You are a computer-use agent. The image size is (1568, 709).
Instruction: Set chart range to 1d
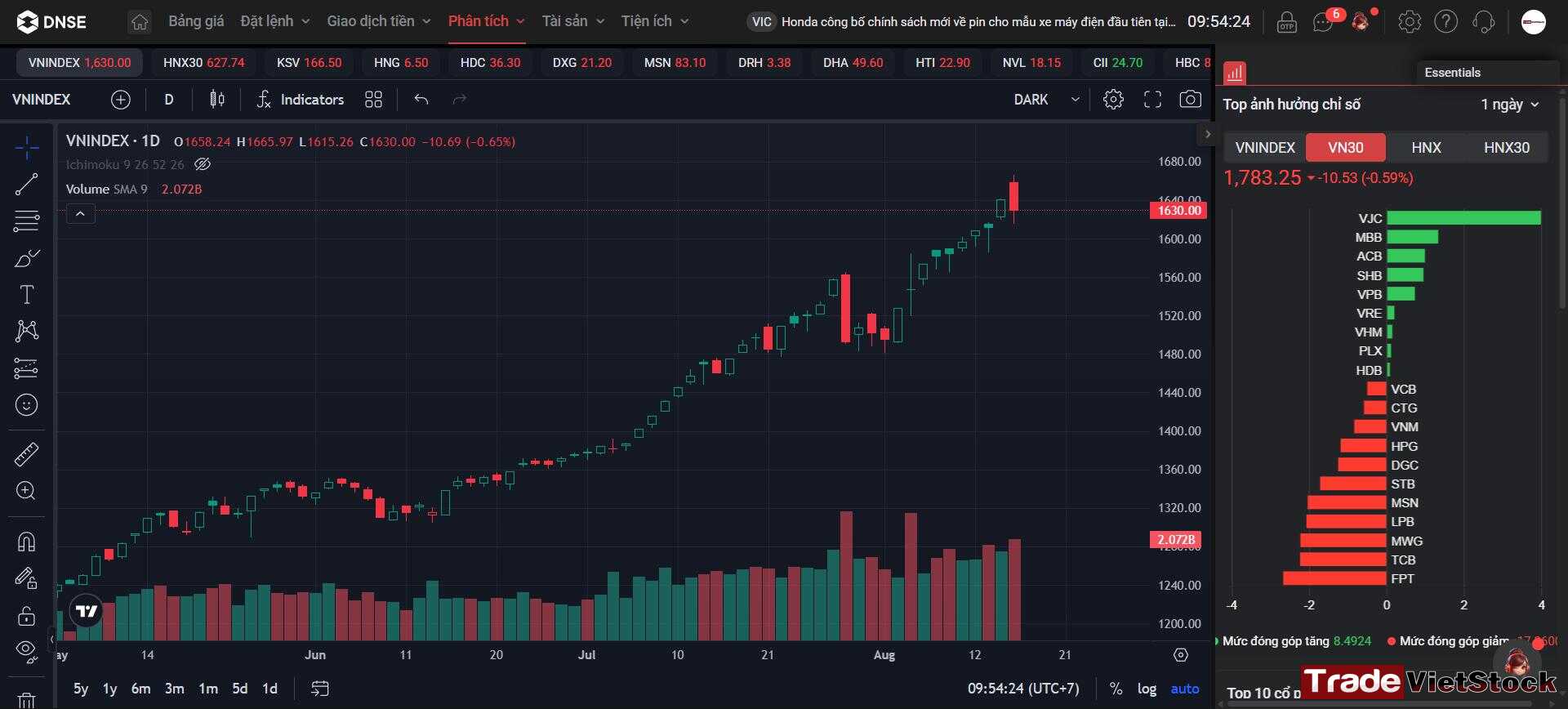pos(269,689)
